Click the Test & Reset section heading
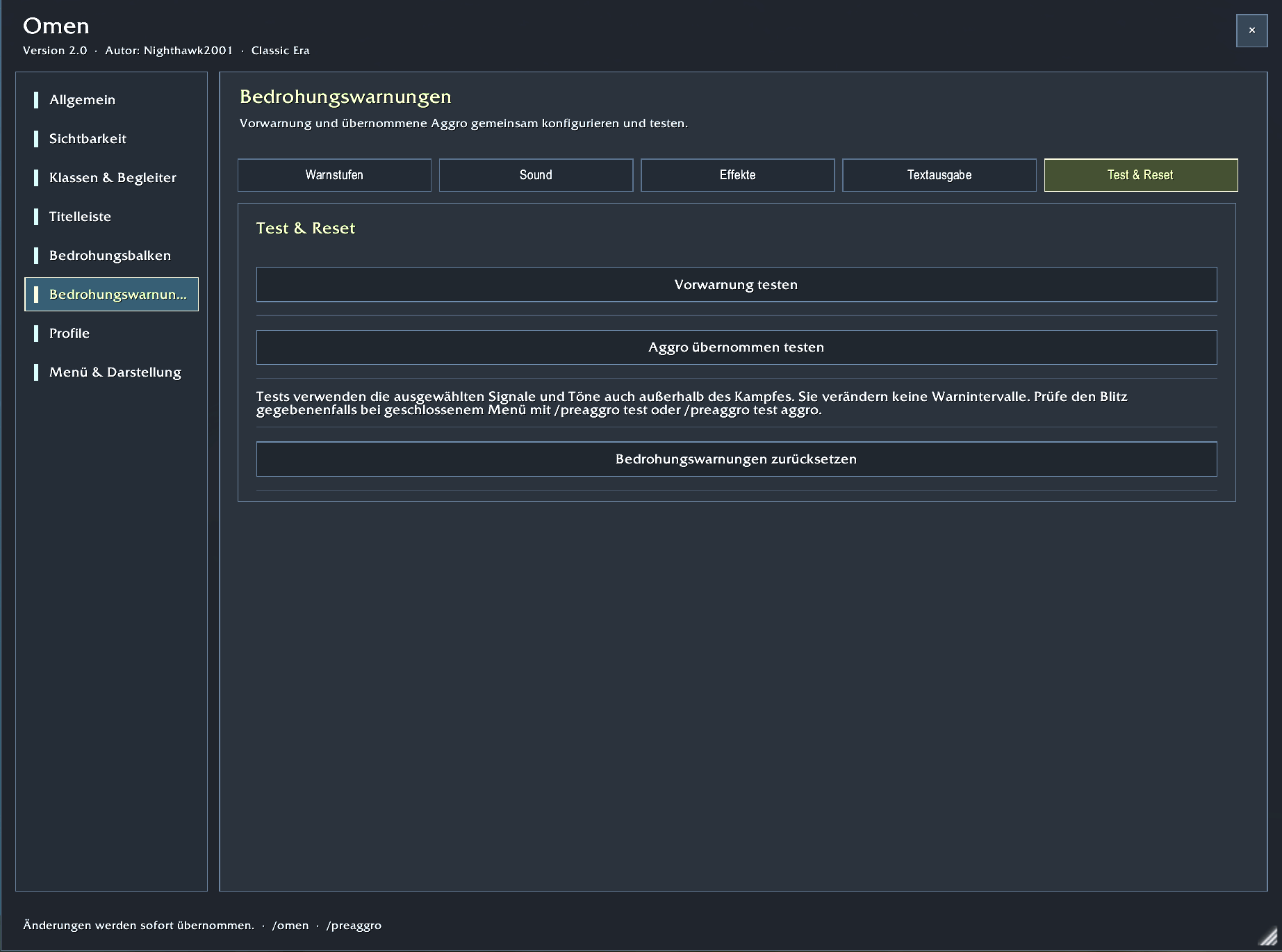Viewport: 1282px width, 952px height. 306,229
